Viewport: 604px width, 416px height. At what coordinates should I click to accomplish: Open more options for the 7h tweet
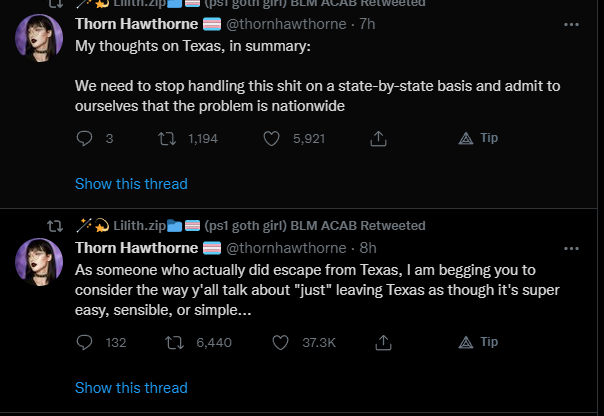pyautogui.click(x=571, y=25)
